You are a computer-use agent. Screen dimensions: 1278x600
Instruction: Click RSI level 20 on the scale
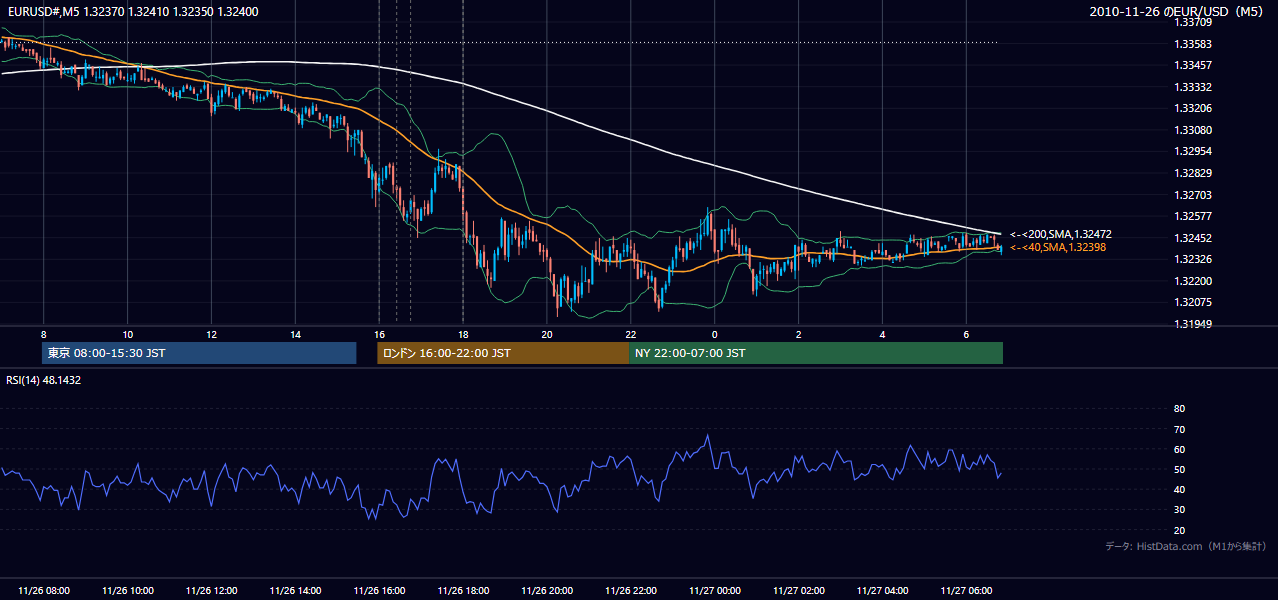(1179, 530)
